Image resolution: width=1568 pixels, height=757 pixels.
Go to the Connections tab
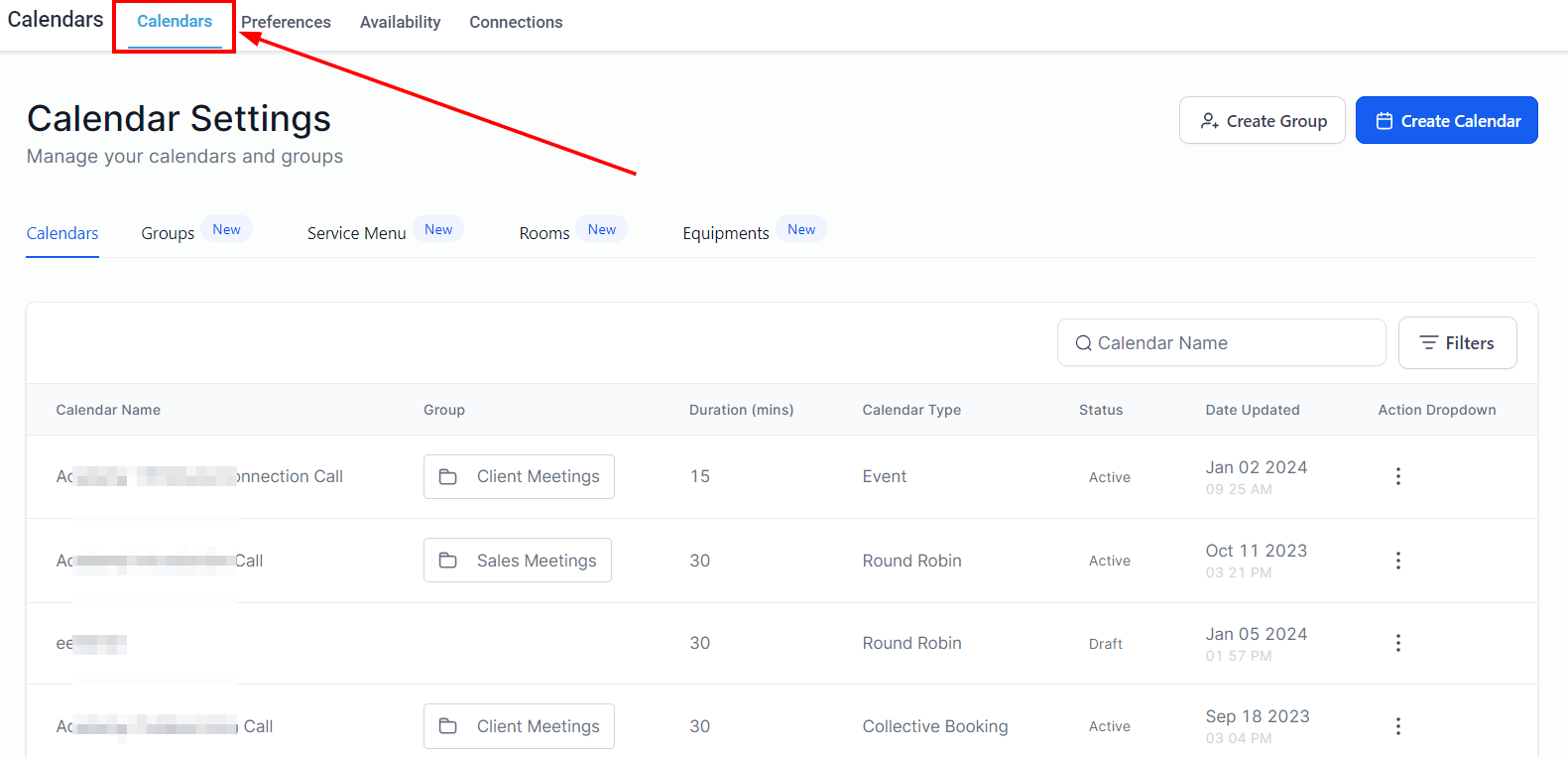coord(516,22)
